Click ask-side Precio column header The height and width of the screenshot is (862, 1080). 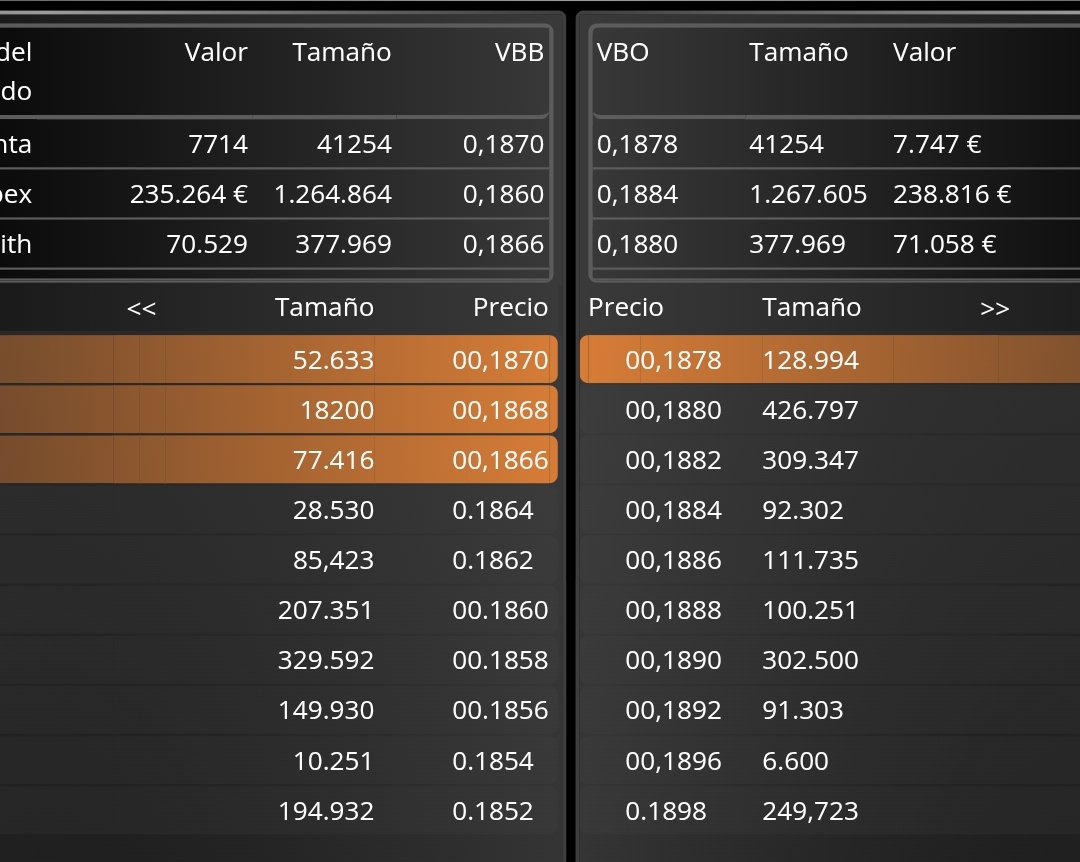coord(626,307)
